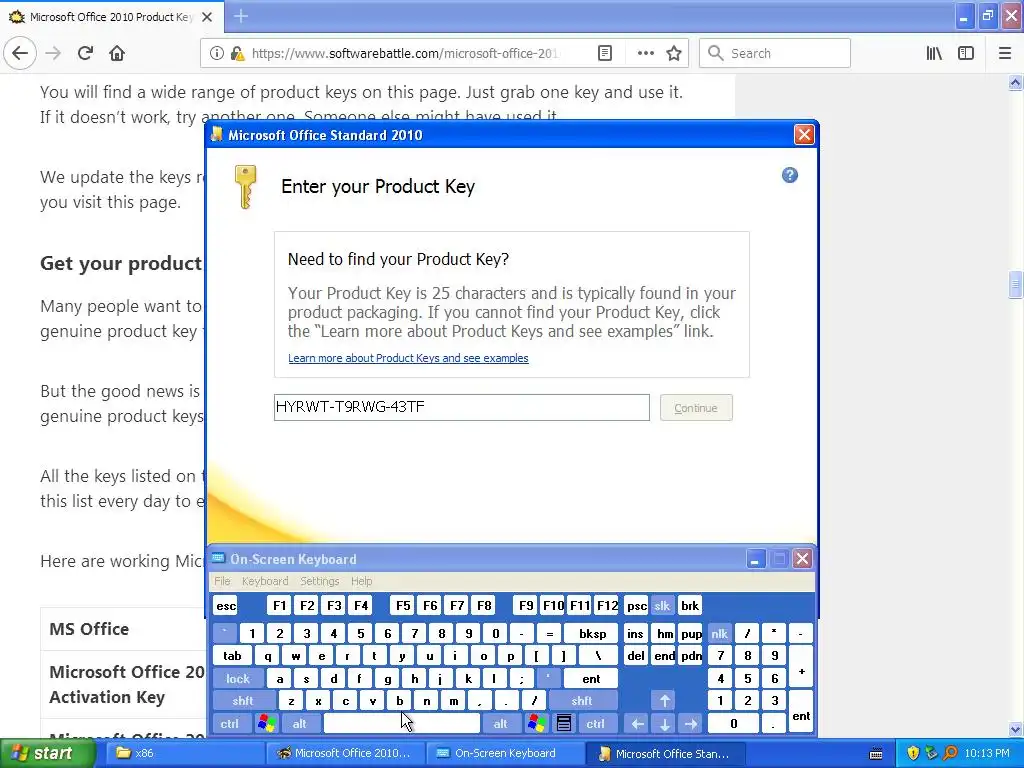1024x768 pixels.
Task: Toggle the left shft key
Action: tap(243, 701)
